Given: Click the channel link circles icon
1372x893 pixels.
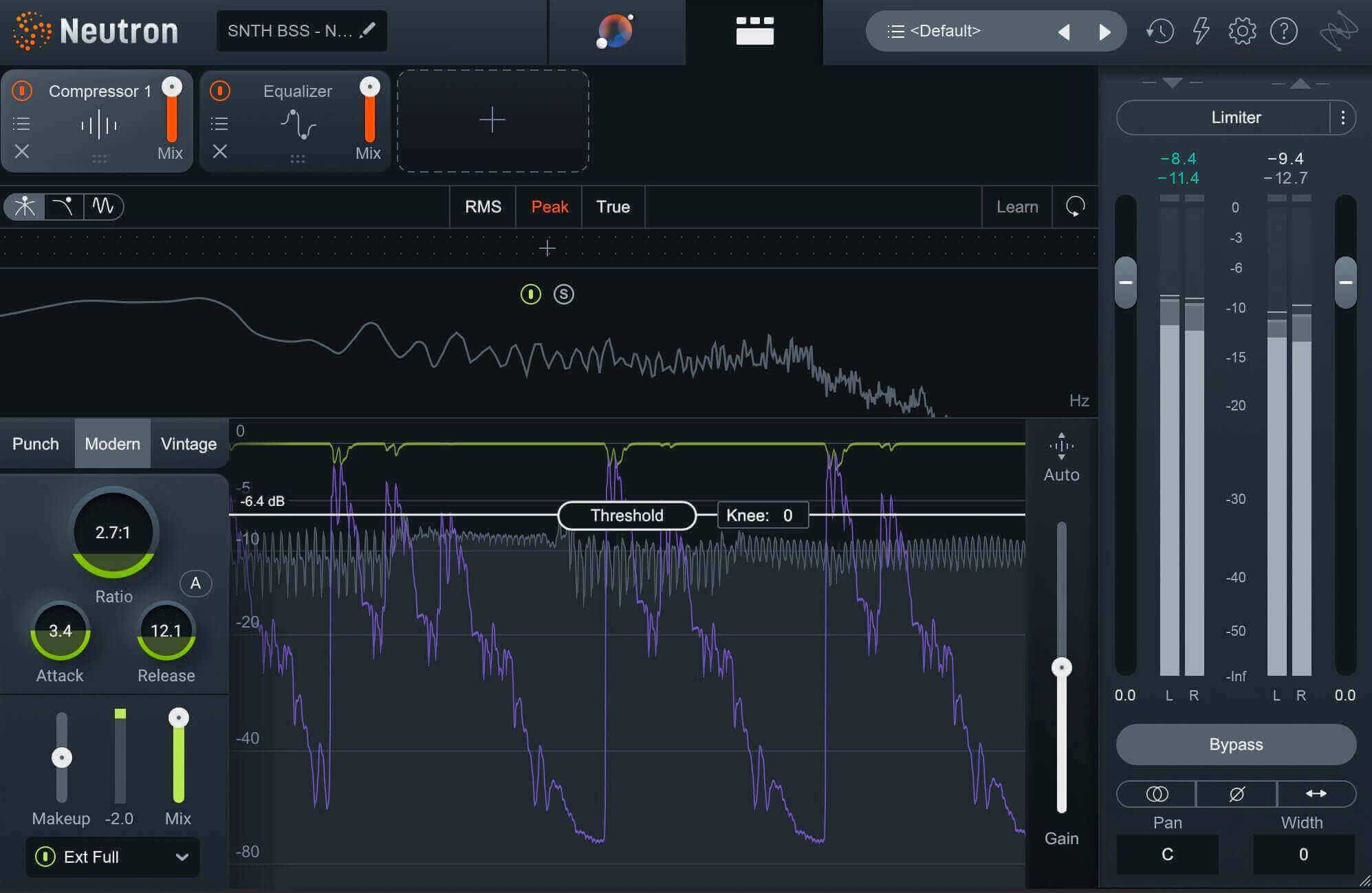Looking at the screenshot, I should [1157, 794].
